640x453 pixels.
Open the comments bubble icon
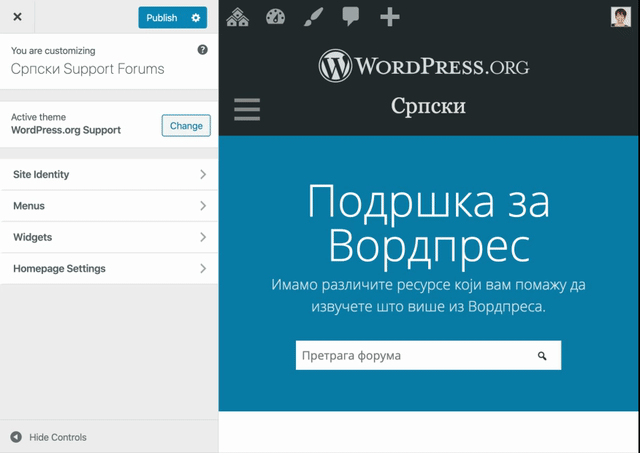tap(351, 17)
